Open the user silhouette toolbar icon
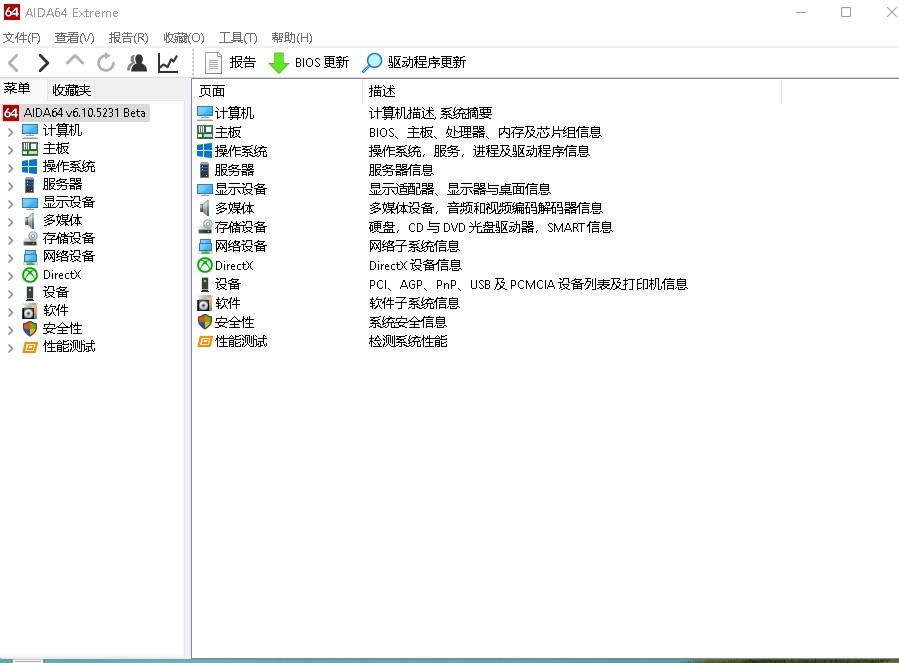Image resolution: width=899 pixels, height=663 pixels. click(137, 63)
